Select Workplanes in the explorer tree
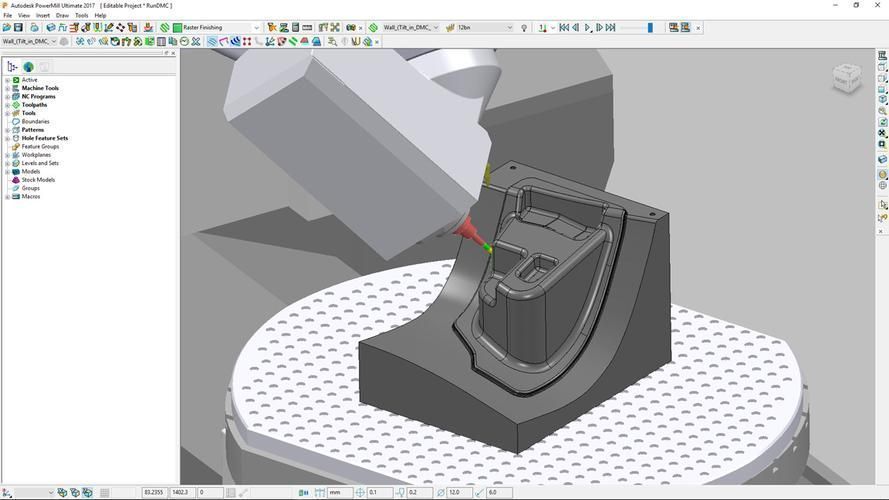This screenshot has height=500, width=889. click(36, 155)
